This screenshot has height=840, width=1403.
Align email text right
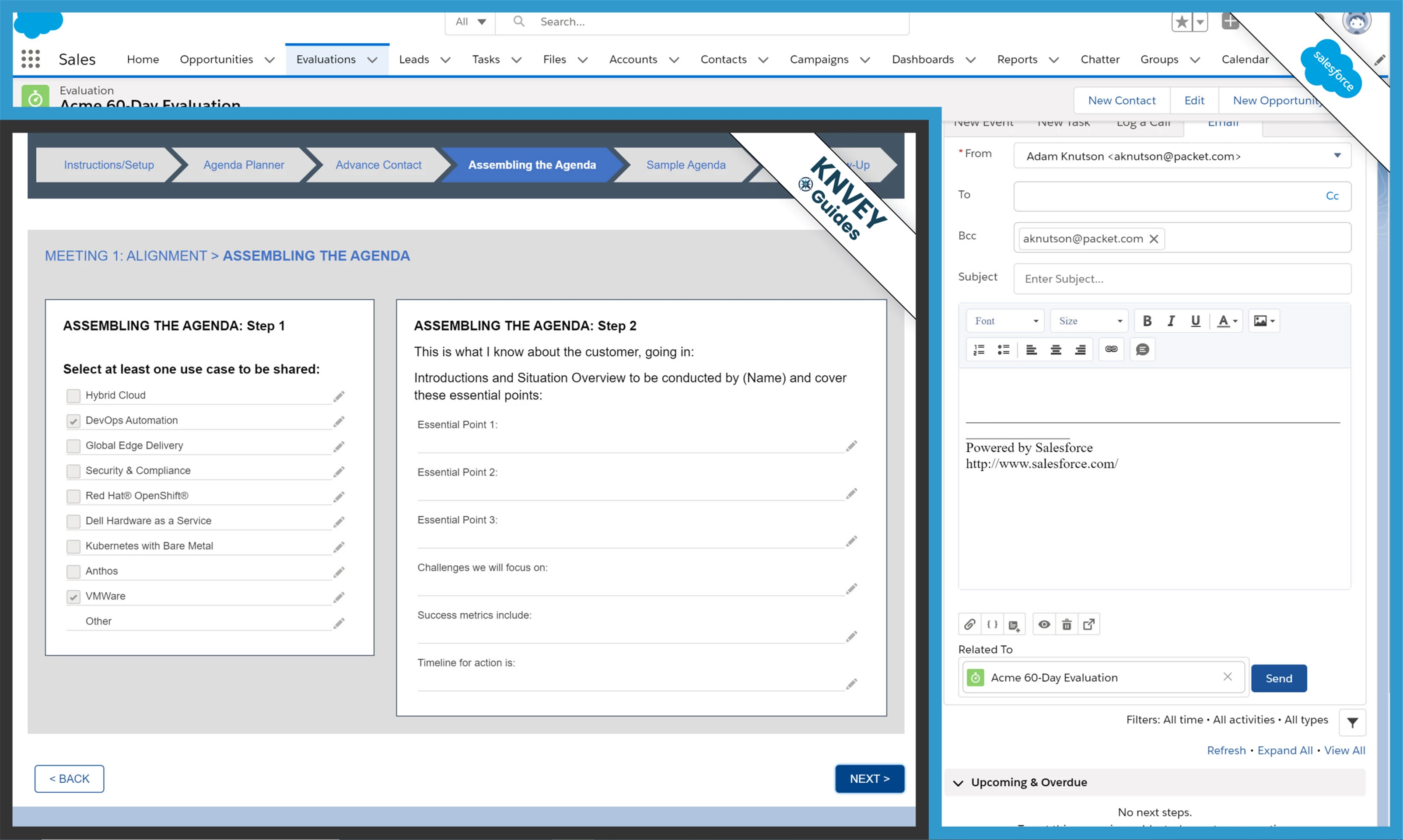[x=1080, y=350]
